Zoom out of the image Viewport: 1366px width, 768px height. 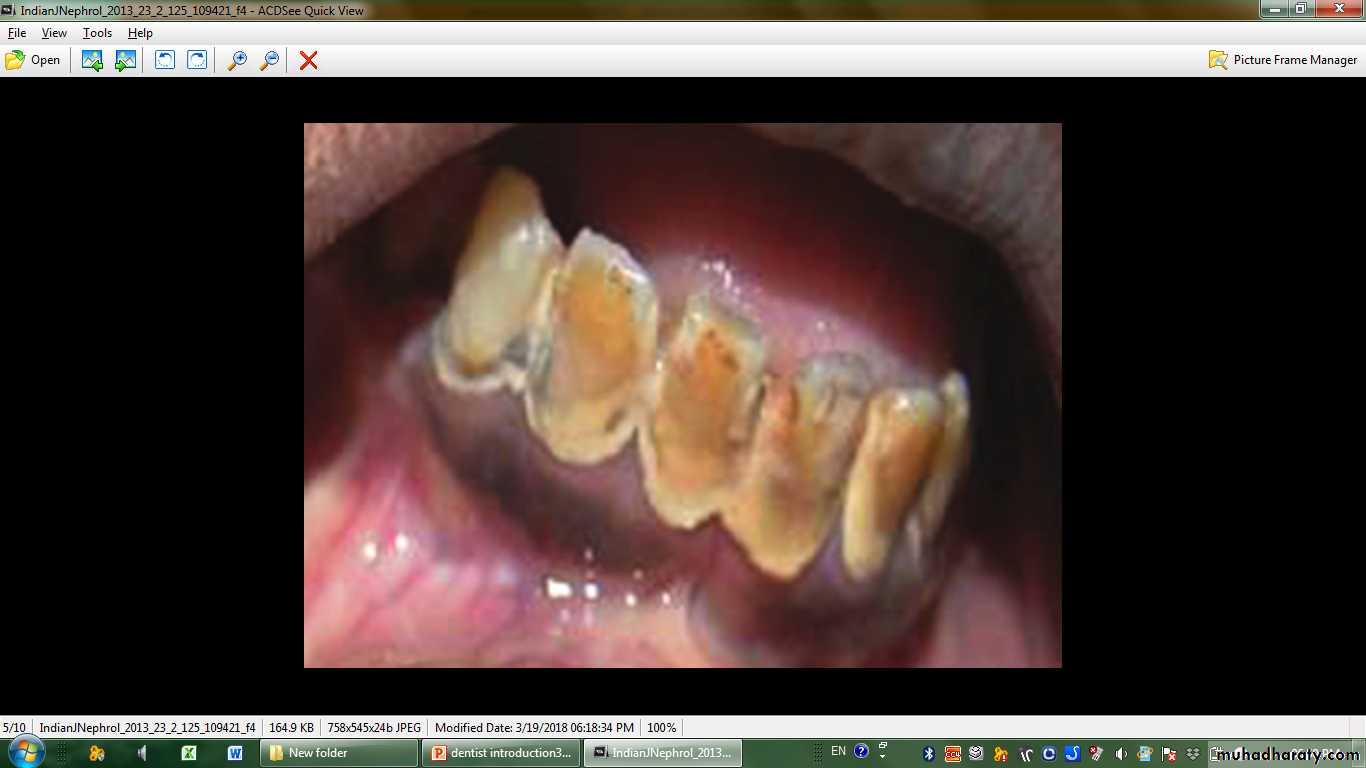coord(269,60)
